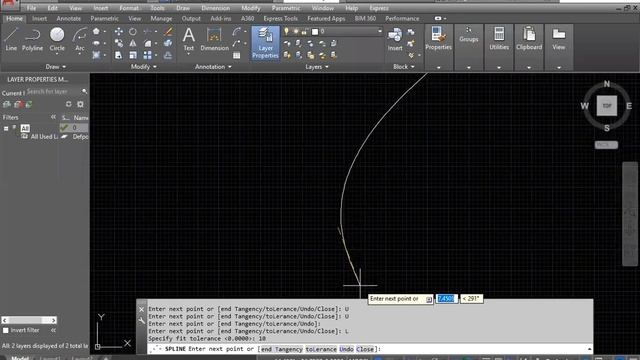Switch to the Manage ribbon tab

click(x=161, y=18)
